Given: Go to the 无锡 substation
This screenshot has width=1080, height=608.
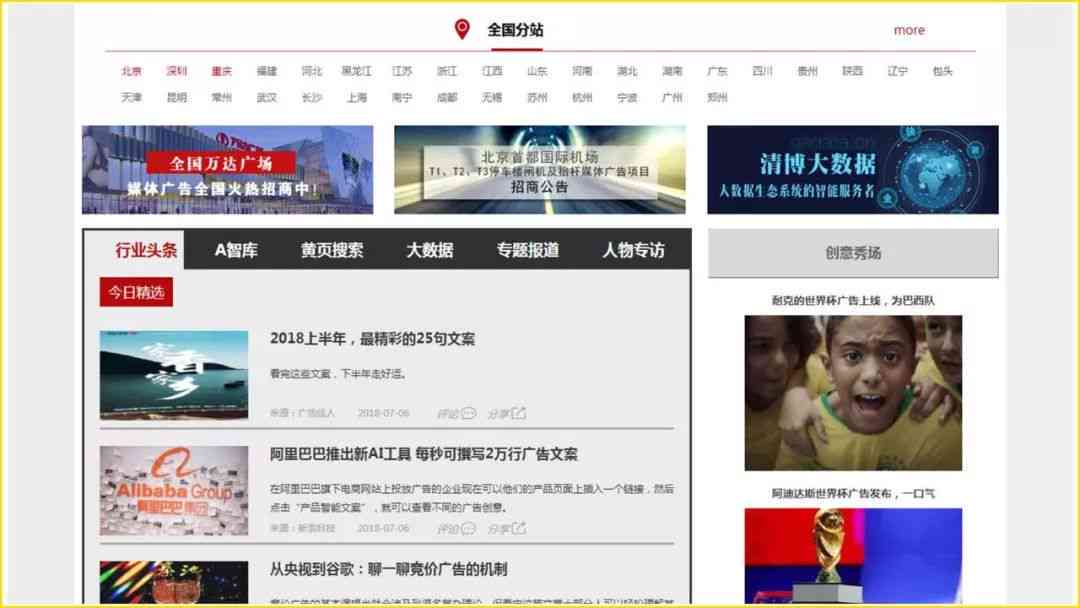Looking at the screenshot, I should tap(492, 98).
